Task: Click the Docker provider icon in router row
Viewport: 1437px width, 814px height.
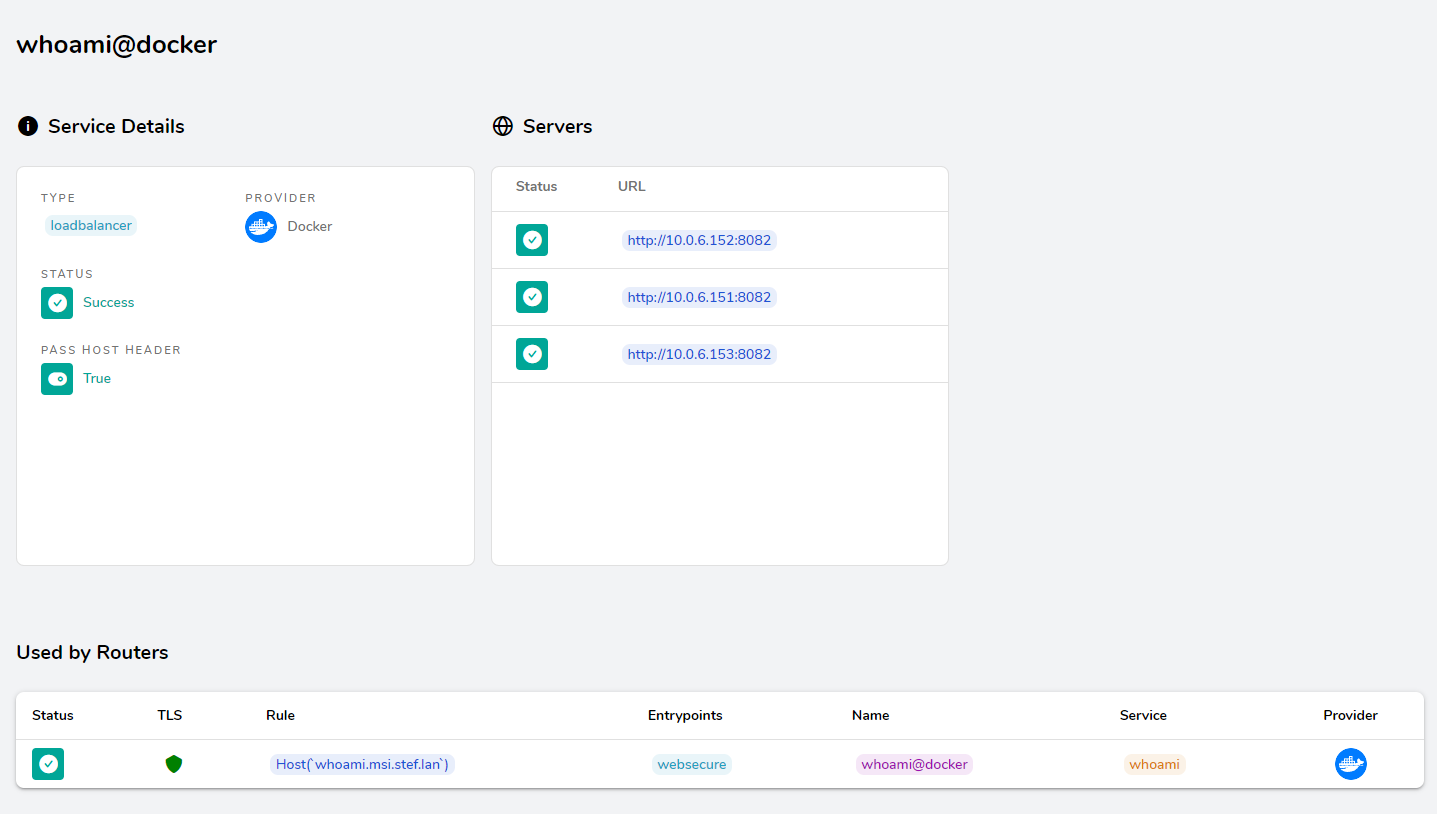Action: (x=1350, y=764)
